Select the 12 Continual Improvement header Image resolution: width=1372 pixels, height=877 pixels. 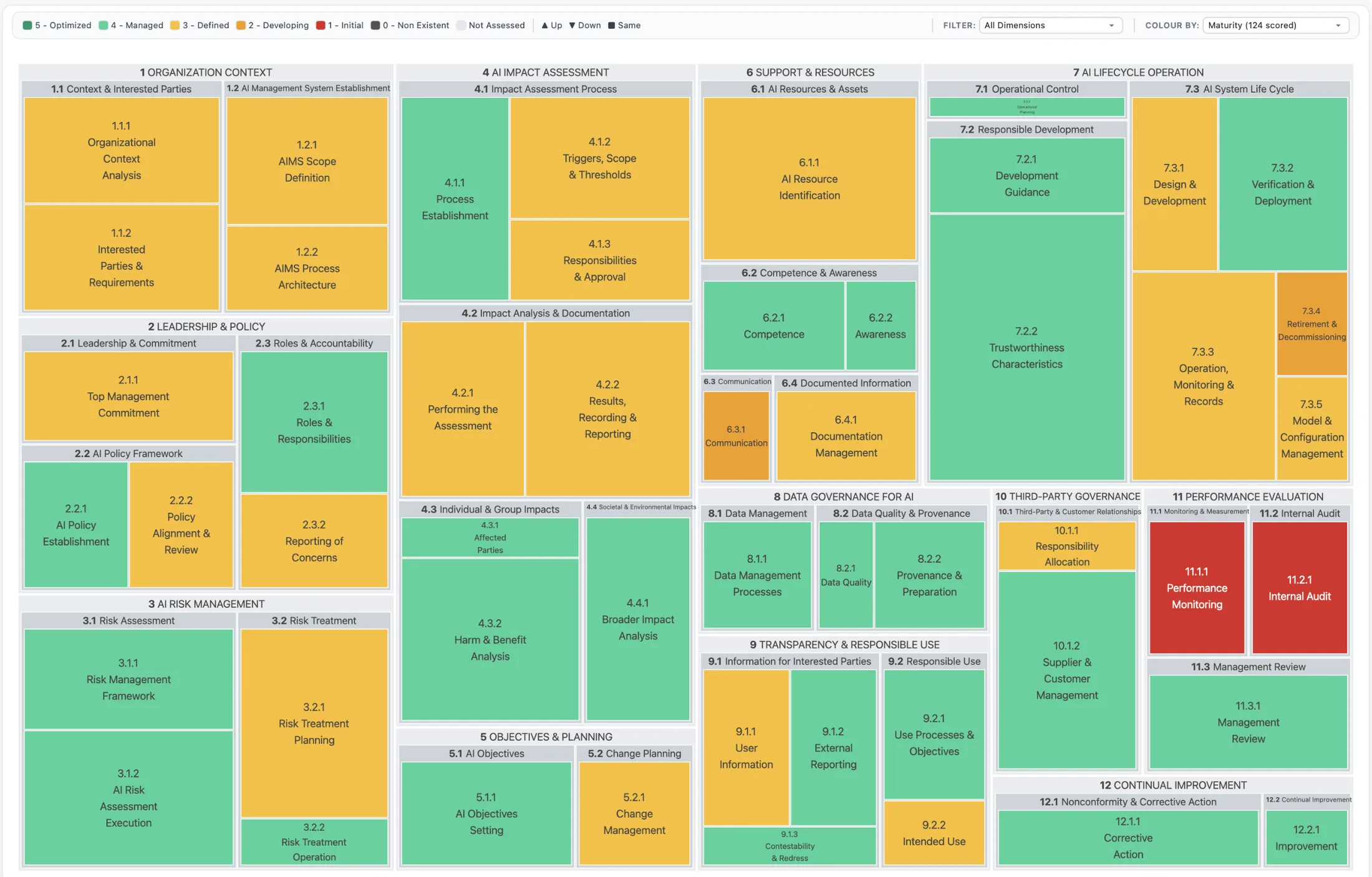coord(1173,785)
